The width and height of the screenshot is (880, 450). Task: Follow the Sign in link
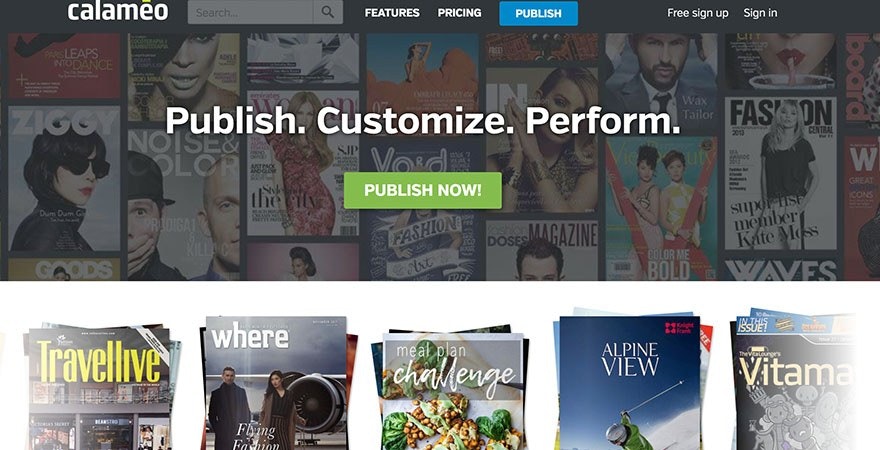pyautogui.click(x=760, y=13)
